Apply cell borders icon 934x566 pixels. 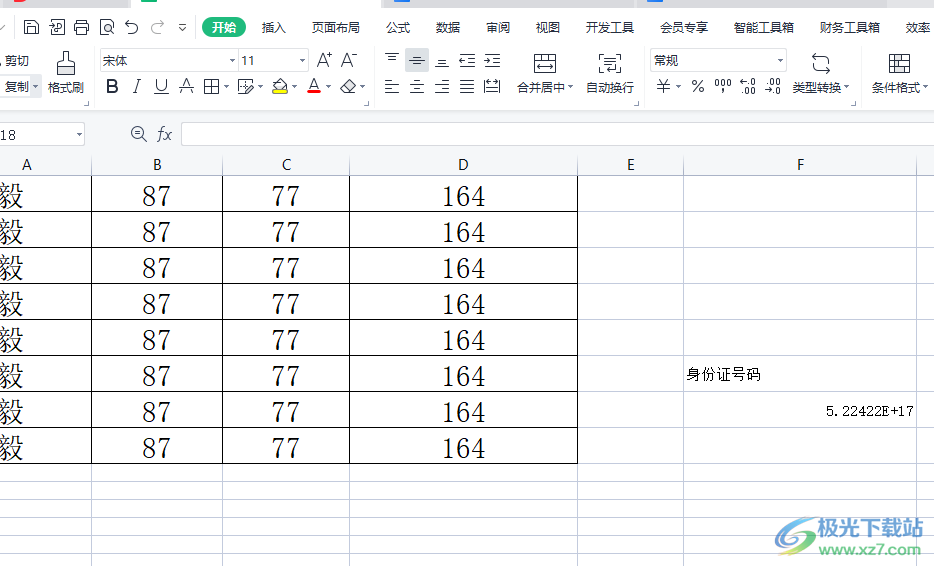[211, 87]
